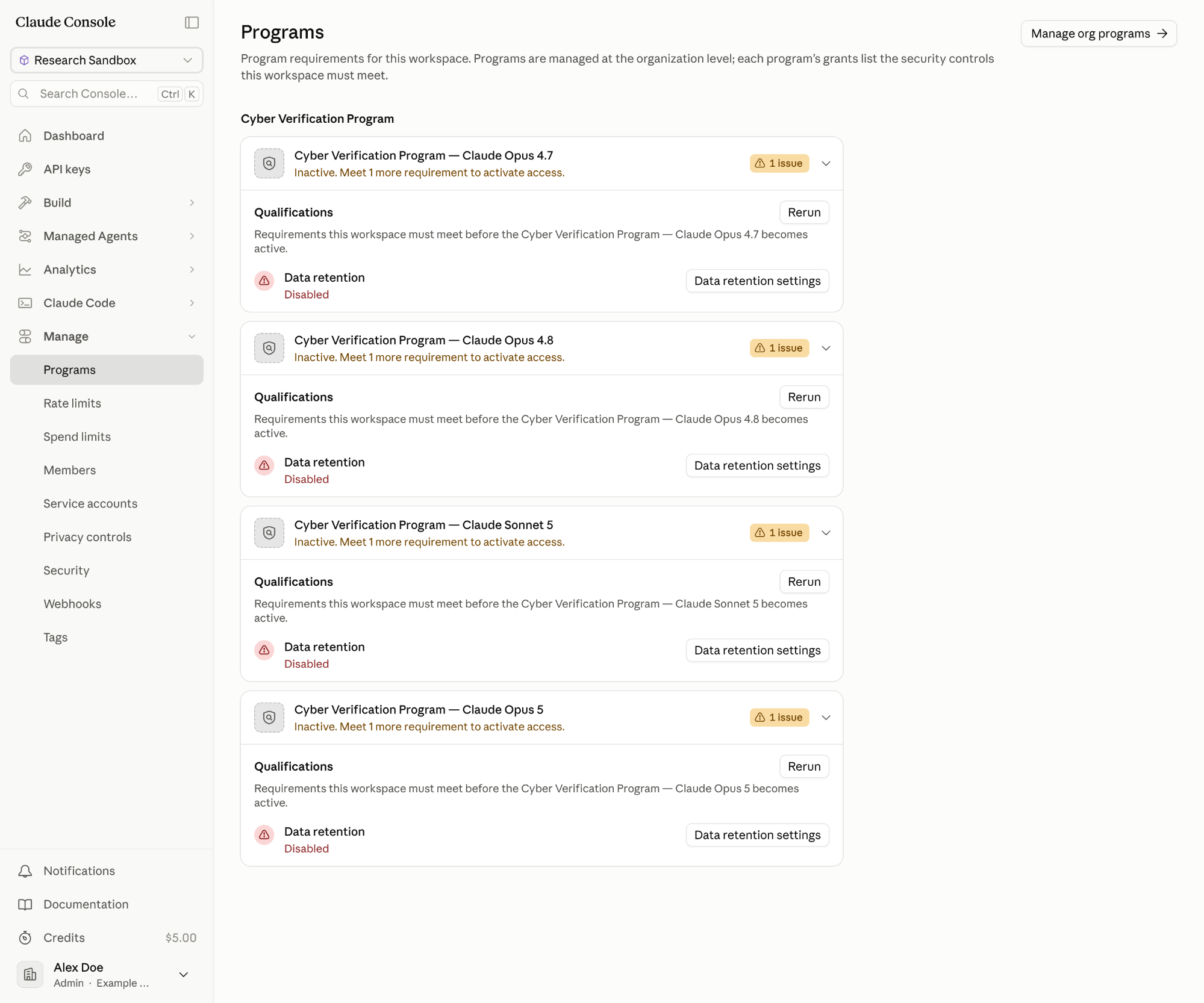The width and height of the screenshot is (1204, 1003).
Task: Collapse the Claude Opus 5 program card
Action: [x=826, y=718]
